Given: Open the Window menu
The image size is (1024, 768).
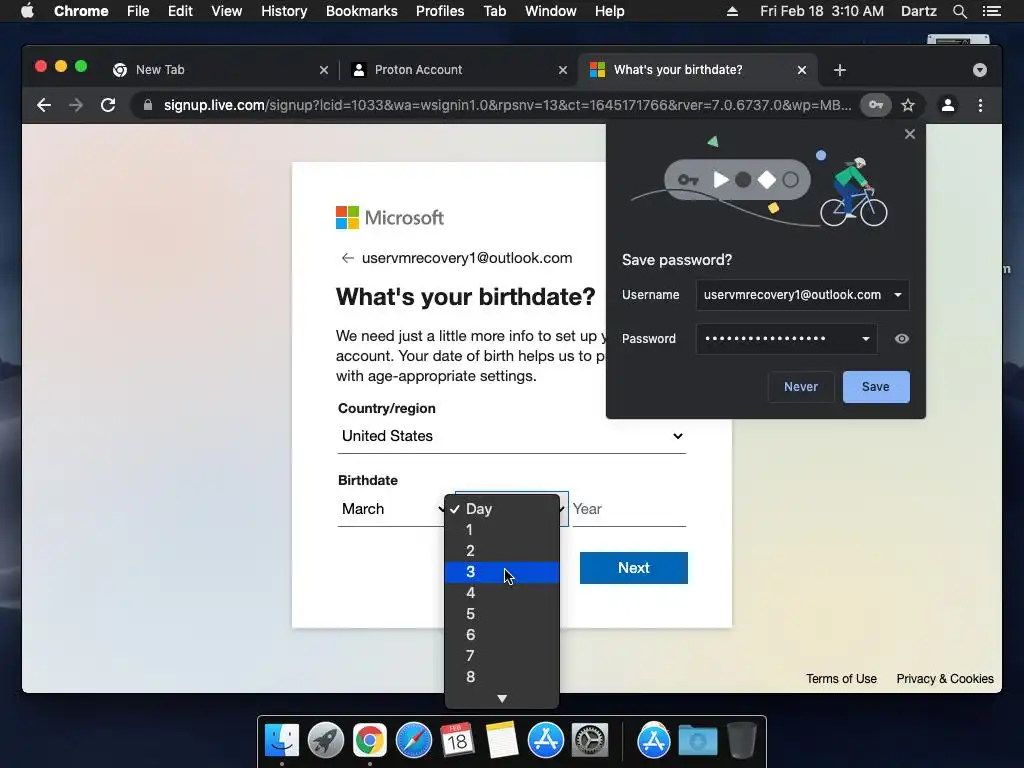Looking at the screenshot, I should point(551,11).
